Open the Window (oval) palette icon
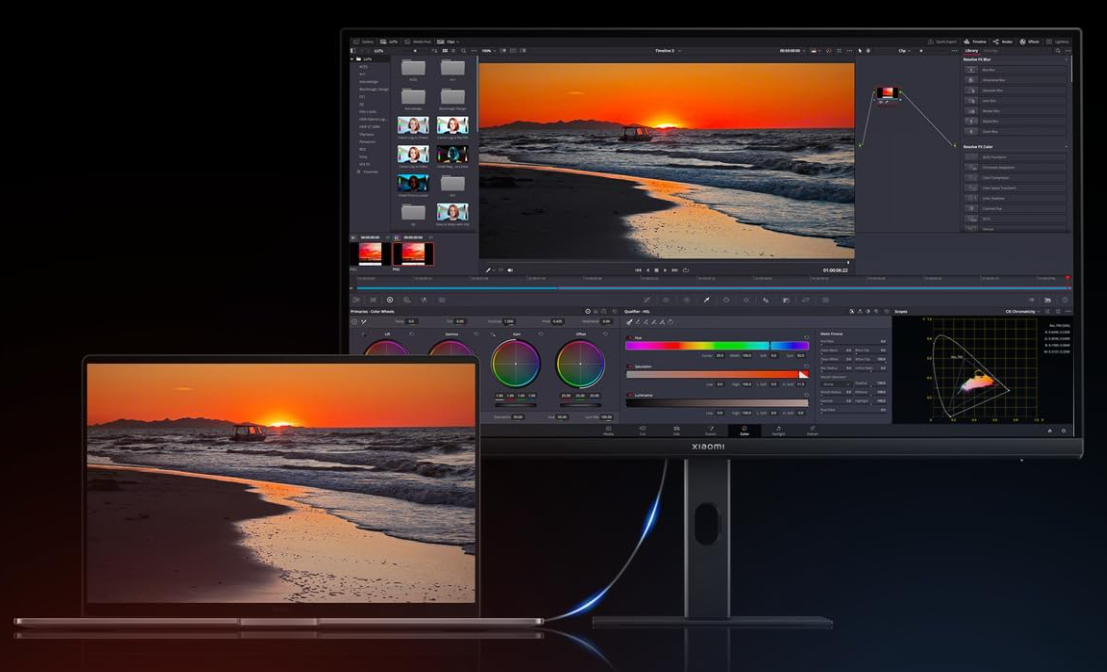Screen dimensions: 1107x672 tap(726, 300)
